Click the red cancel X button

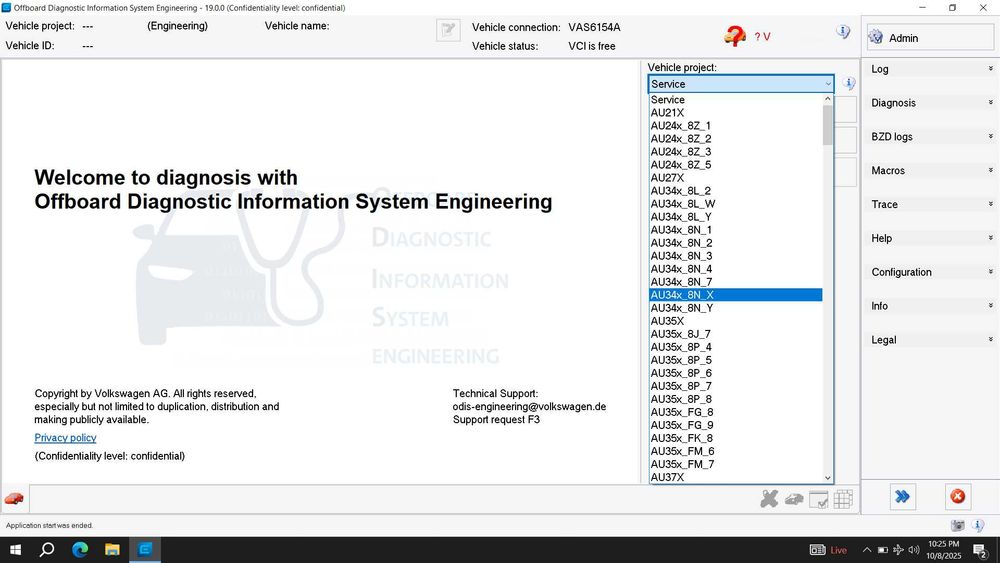coord(957,497)
